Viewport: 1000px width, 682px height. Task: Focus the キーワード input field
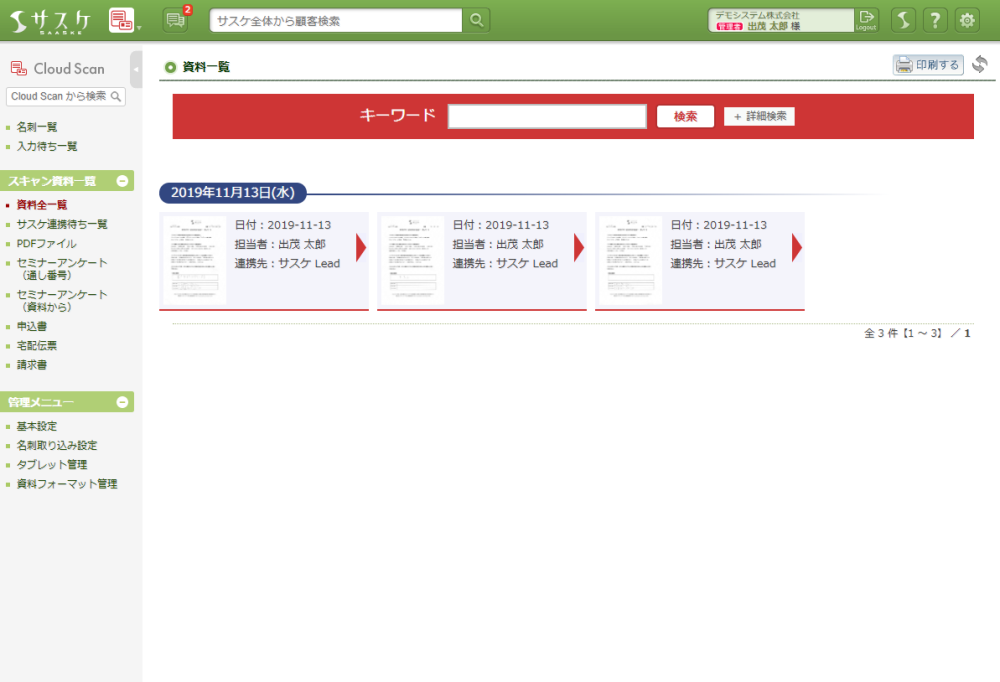[547, 116]
